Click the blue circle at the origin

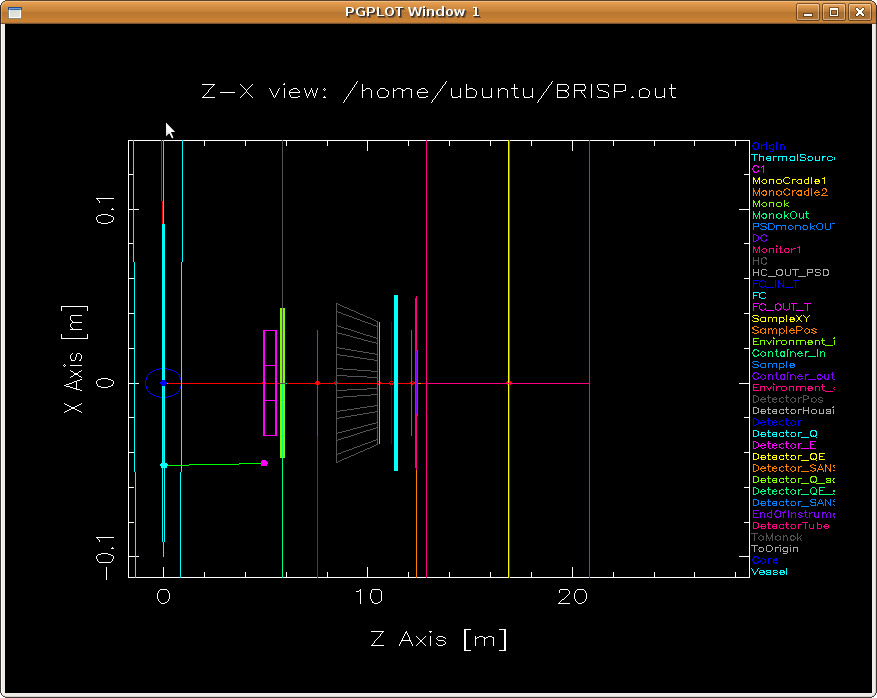pyautogui.click(x=163, y=383)
